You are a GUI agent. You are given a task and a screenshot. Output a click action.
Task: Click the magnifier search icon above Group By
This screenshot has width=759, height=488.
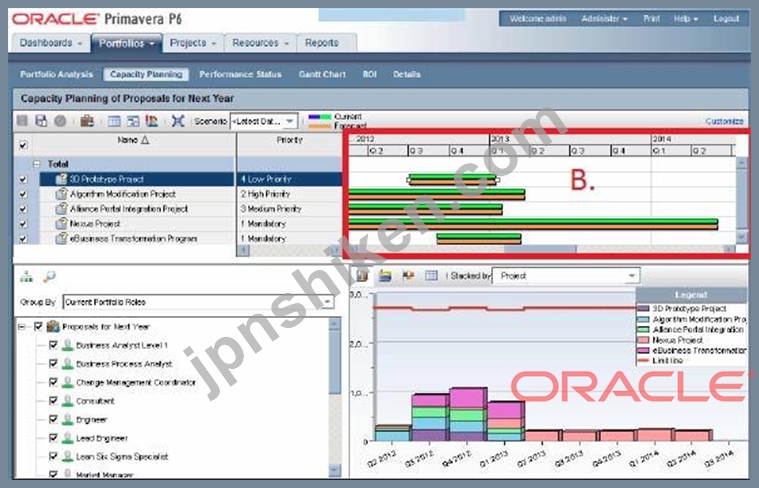49,276
